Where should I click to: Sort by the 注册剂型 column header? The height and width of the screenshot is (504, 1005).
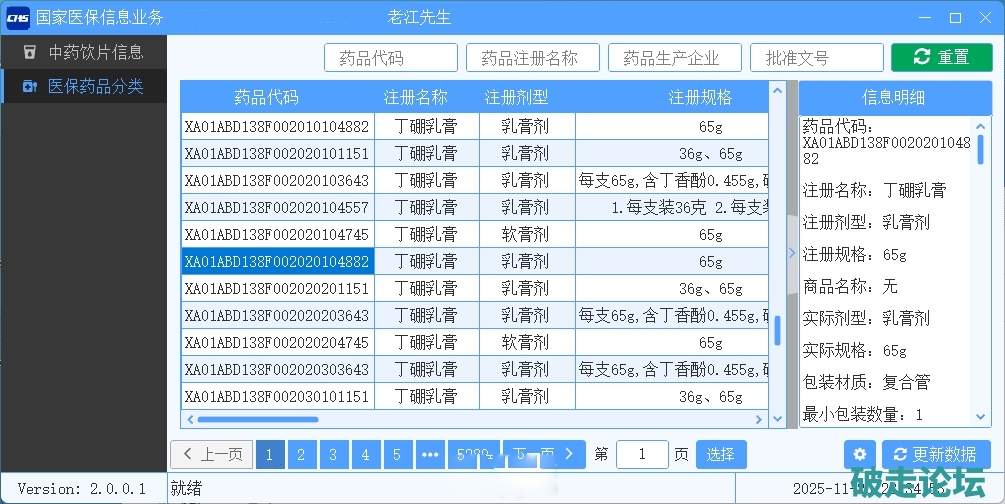(515, 98)
